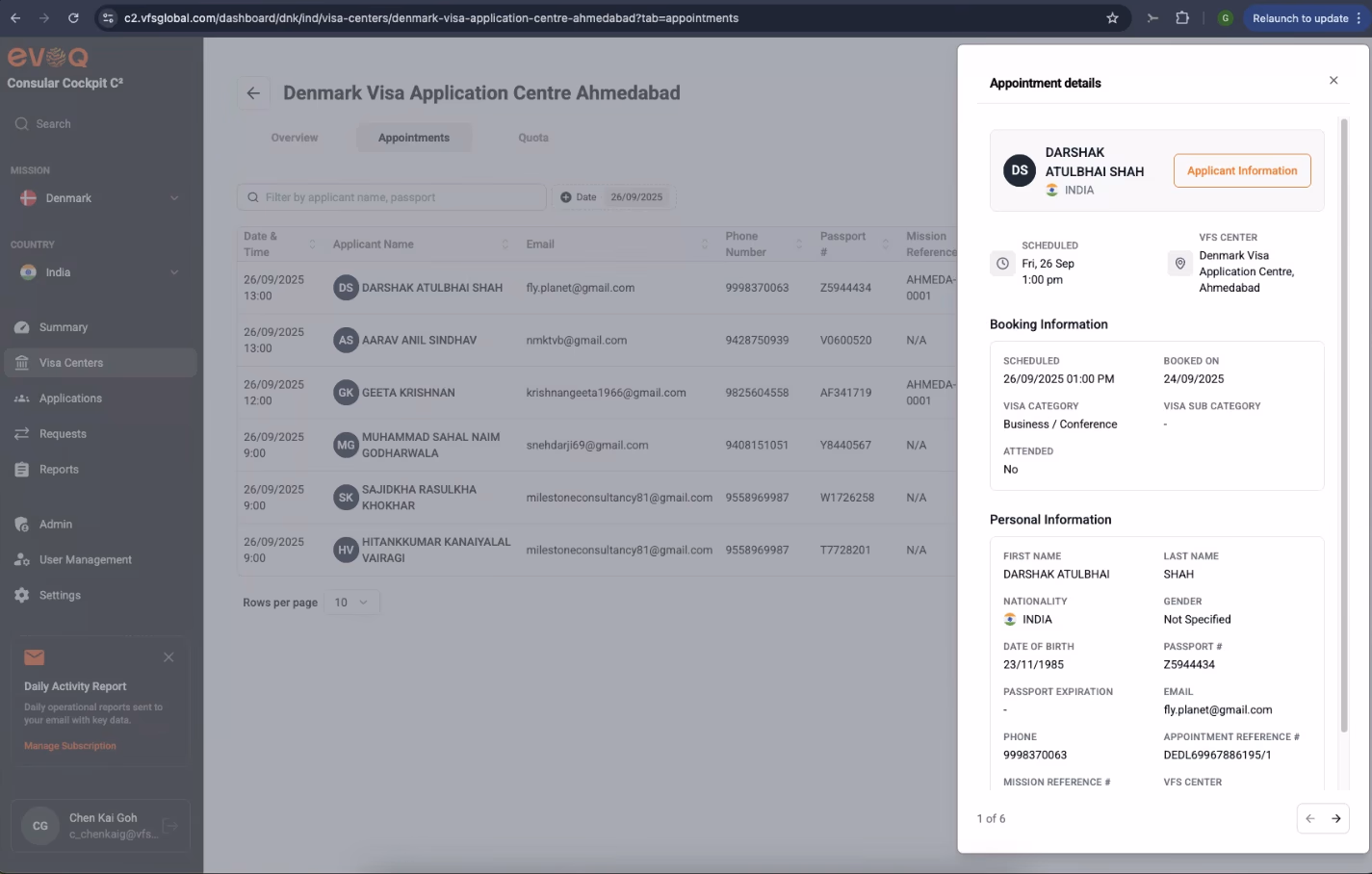Close the Appointment details panel
Viewport: 1372px width, 874px height.
tap(1333, 81)
